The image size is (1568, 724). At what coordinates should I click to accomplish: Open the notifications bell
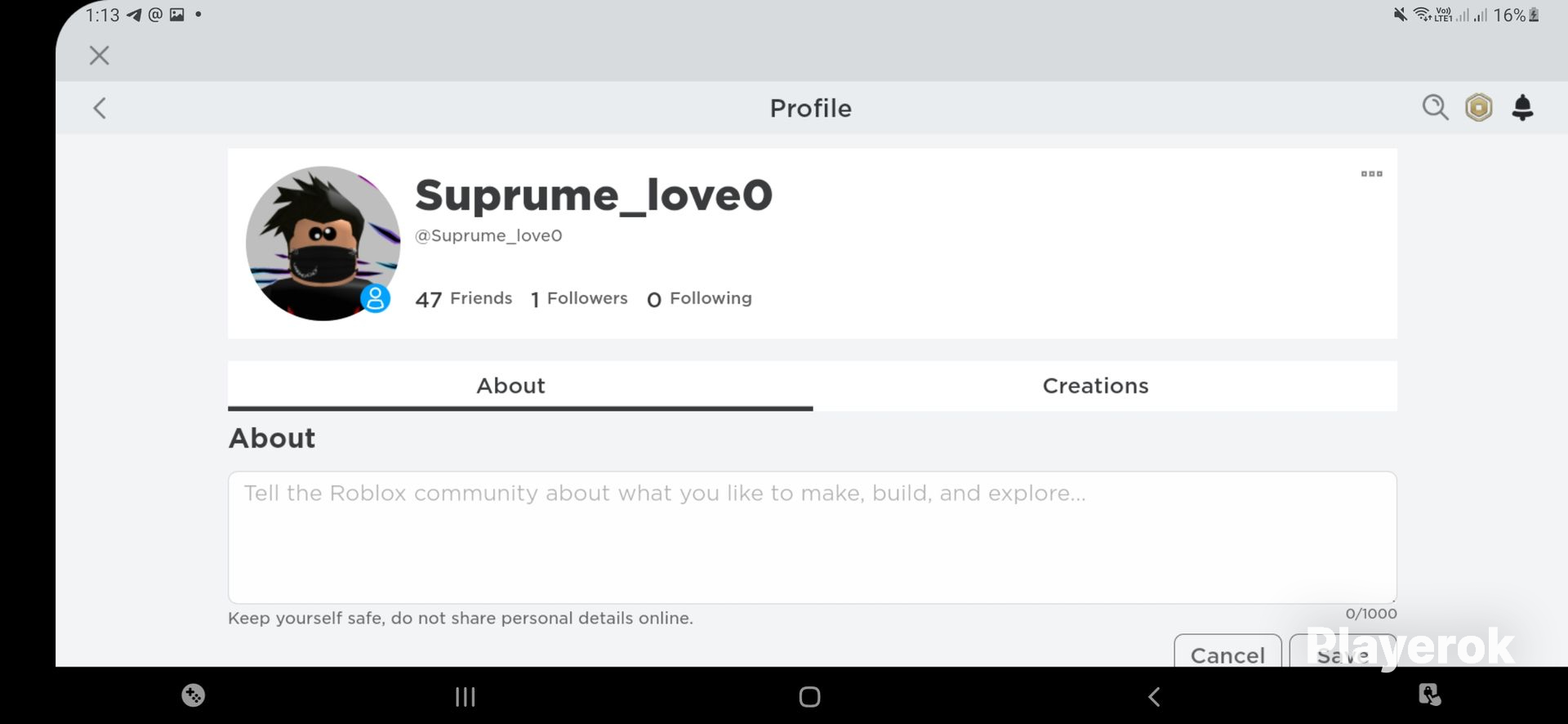[x=1522, y=108]
